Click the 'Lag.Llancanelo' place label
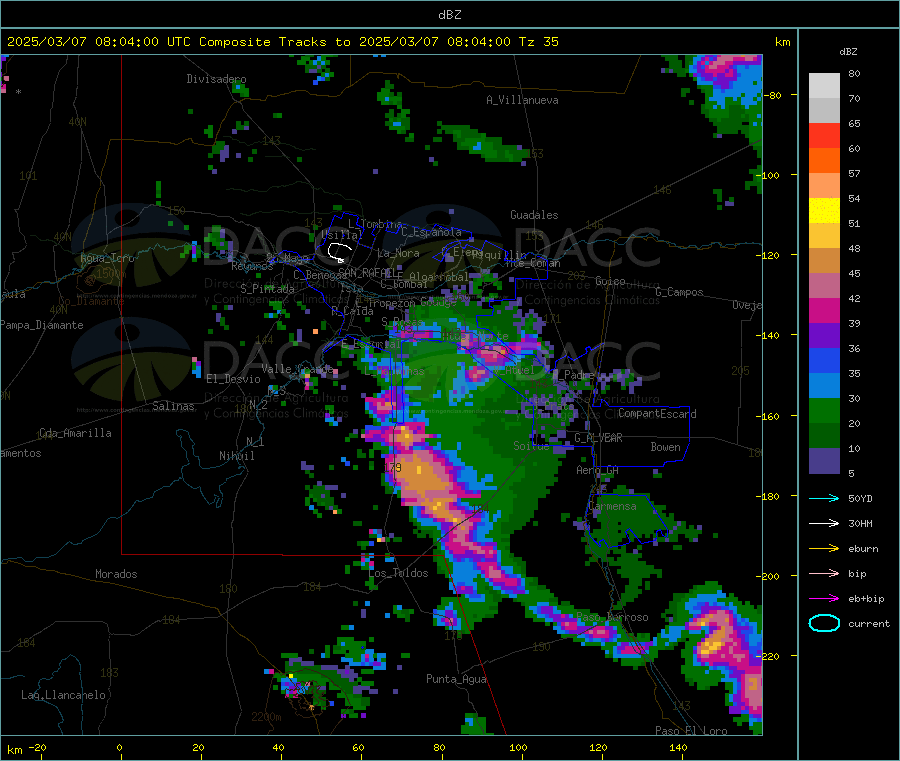The width and height of the screenshot is (900, 761). pyautogui.click(x=63, y=695)
